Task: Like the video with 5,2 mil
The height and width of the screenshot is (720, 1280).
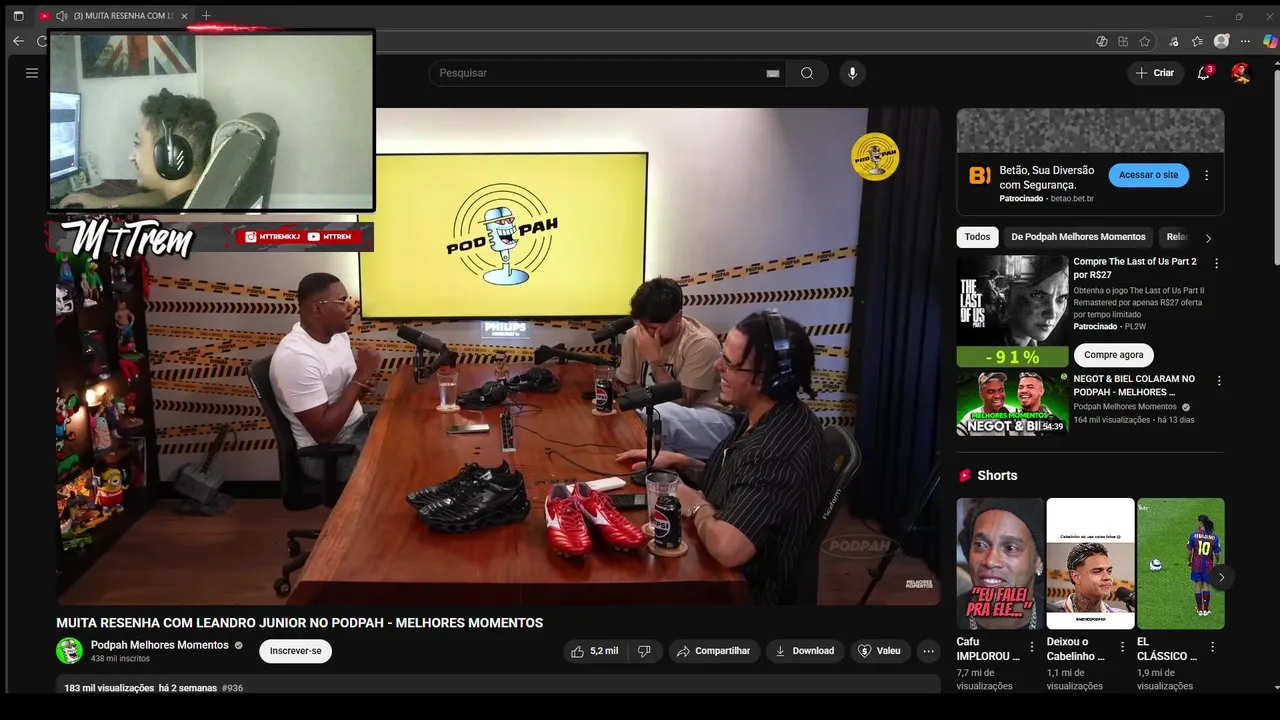Action: pos(595,651)
